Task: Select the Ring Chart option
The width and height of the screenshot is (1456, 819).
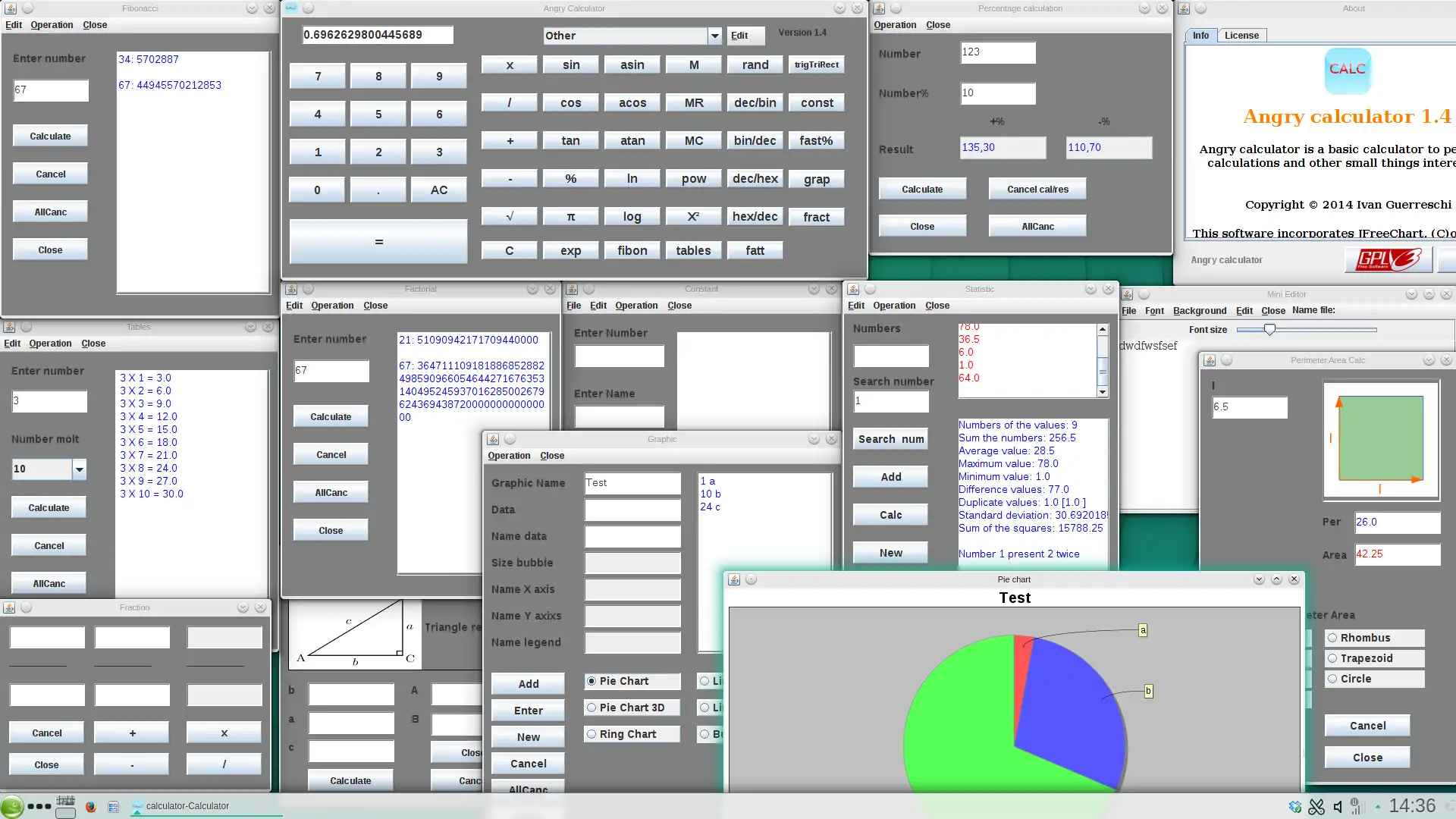Action: click(x=592, y=734)
